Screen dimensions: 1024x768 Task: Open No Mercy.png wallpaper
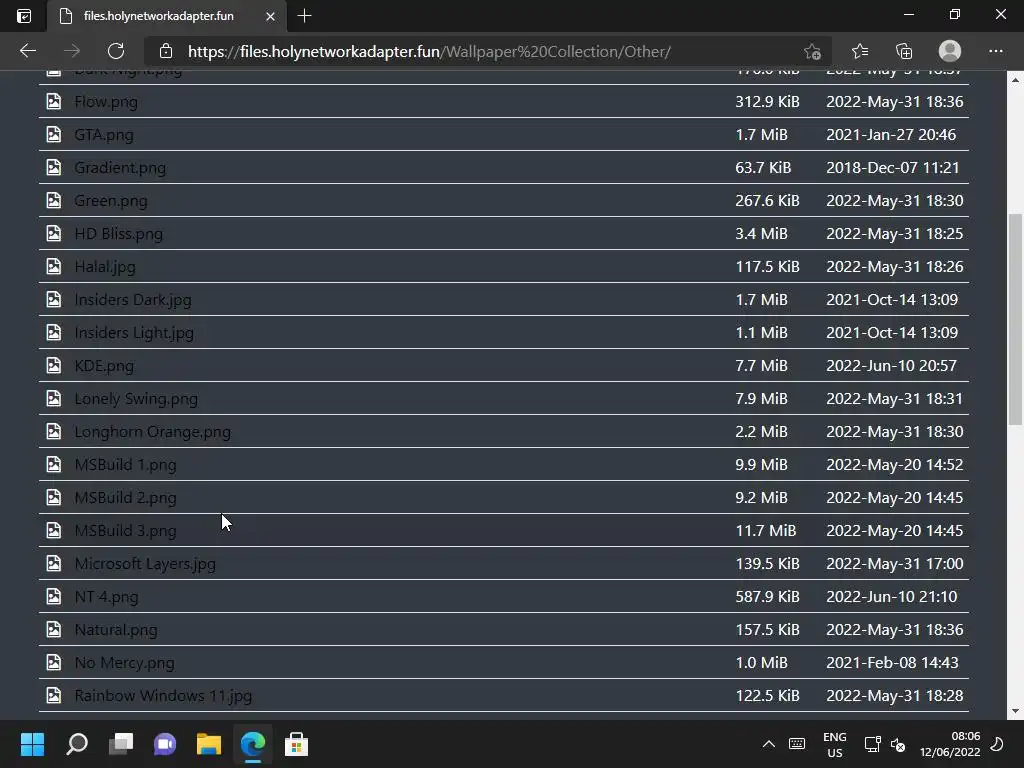click(x=124, y=663)
